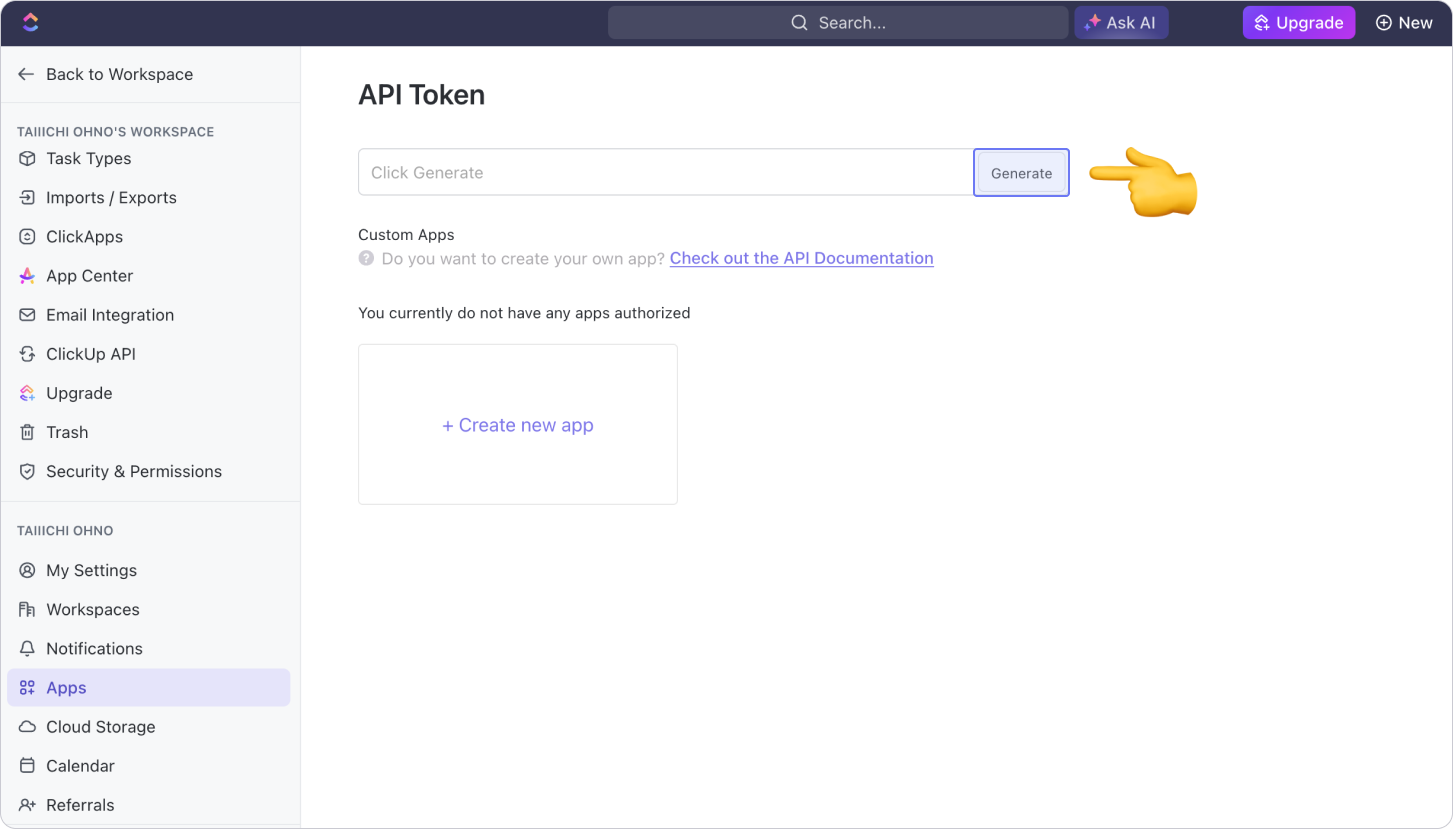This screenshot has height=829, width=1453.
Task: Click the Notifications bell icon
Action: [x=27, y=649]
